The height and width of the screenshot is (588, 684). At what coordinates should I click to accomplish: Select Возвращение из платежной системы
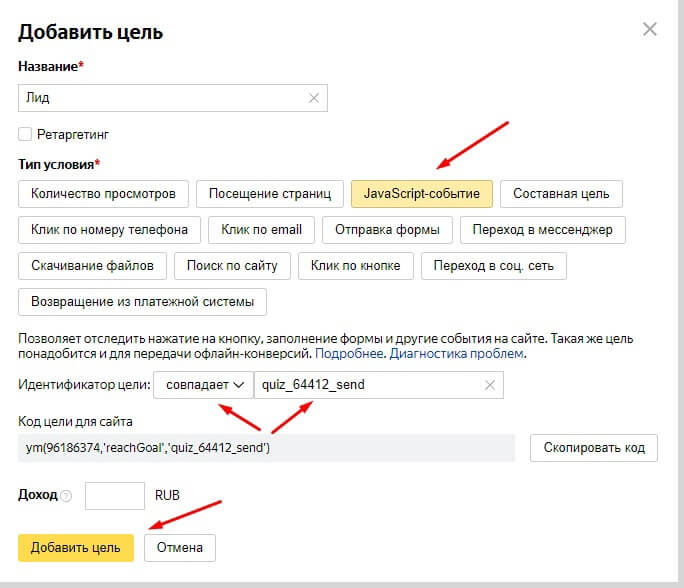pyautogui.click(x=142, y=301)
